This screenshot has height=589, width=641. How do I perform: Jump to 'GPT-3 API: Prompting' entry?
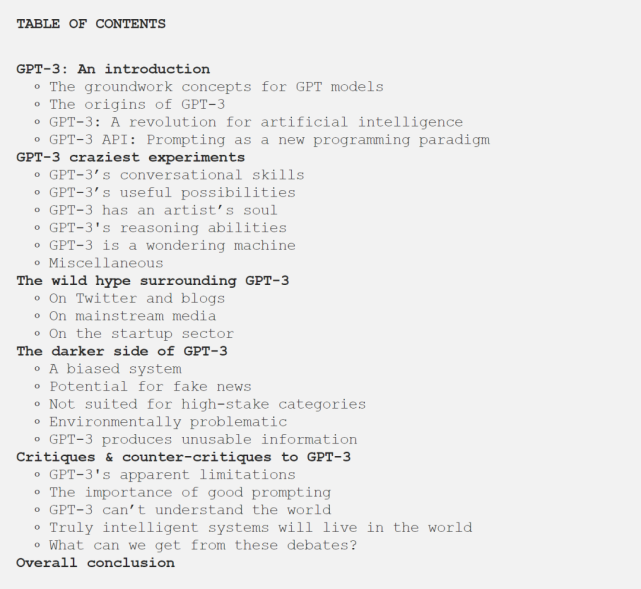pos(269,140)
